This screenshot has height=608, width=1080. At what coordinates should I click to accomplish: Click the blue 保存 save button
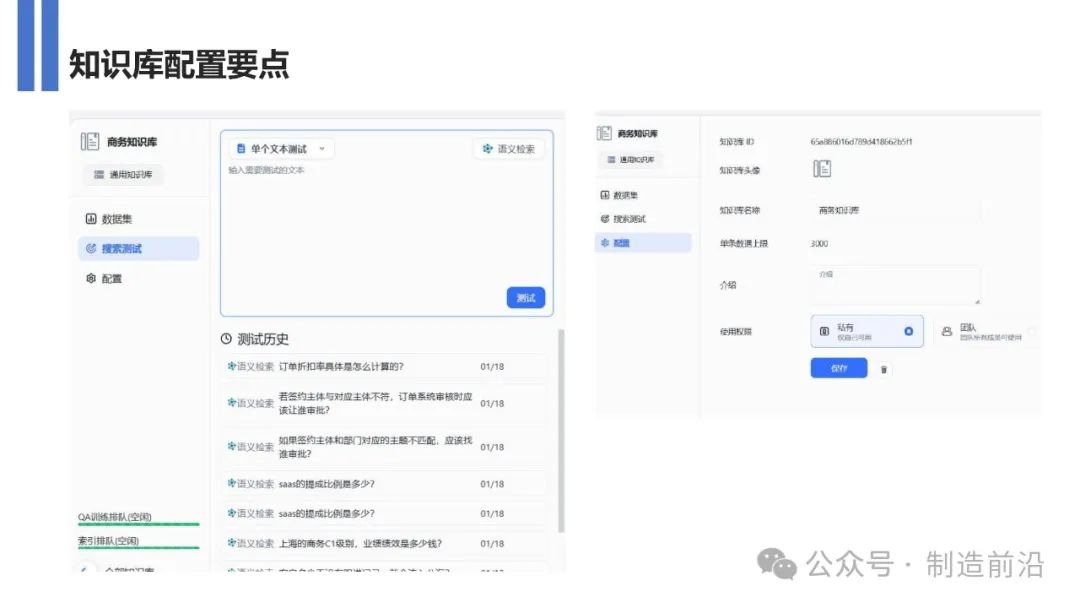(x=838, y=368)
